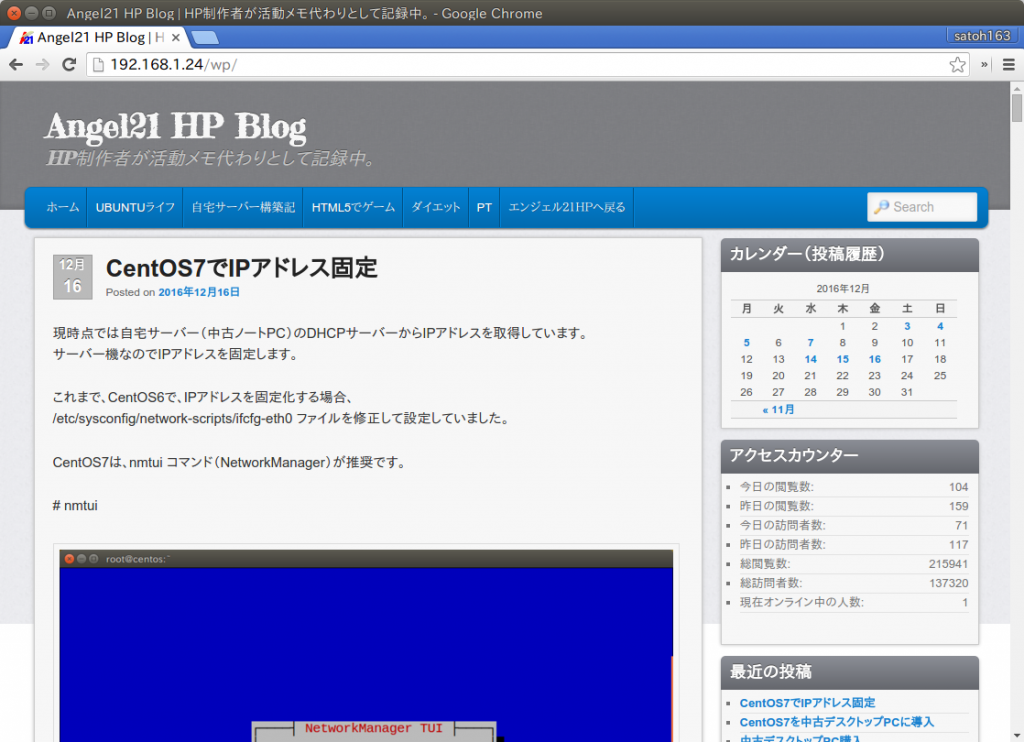Open a new tab
Image resolution: width=1024 pixels, height=742 pixels.
pyautogui.click(x=205, y=38)
